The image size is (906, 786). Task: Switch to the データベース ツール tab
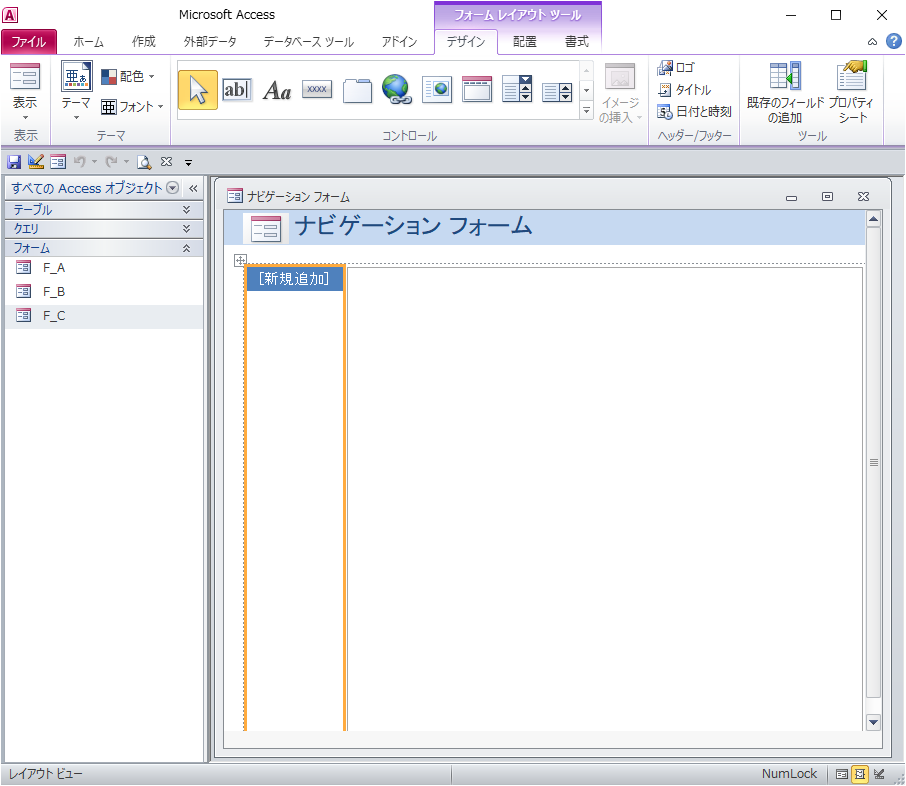pyautogui.click(x=309, y=42)
